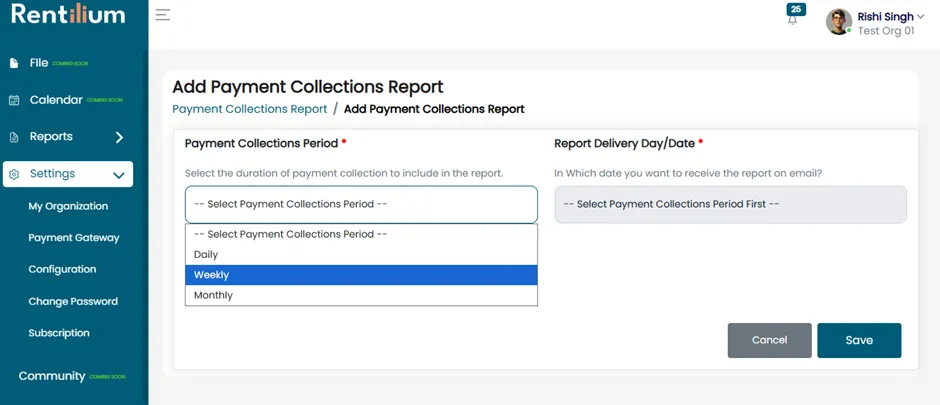This screenshot has width=940, height=405.
Task: Click the Reports icon in sidebar
Action: click(14, 138)
